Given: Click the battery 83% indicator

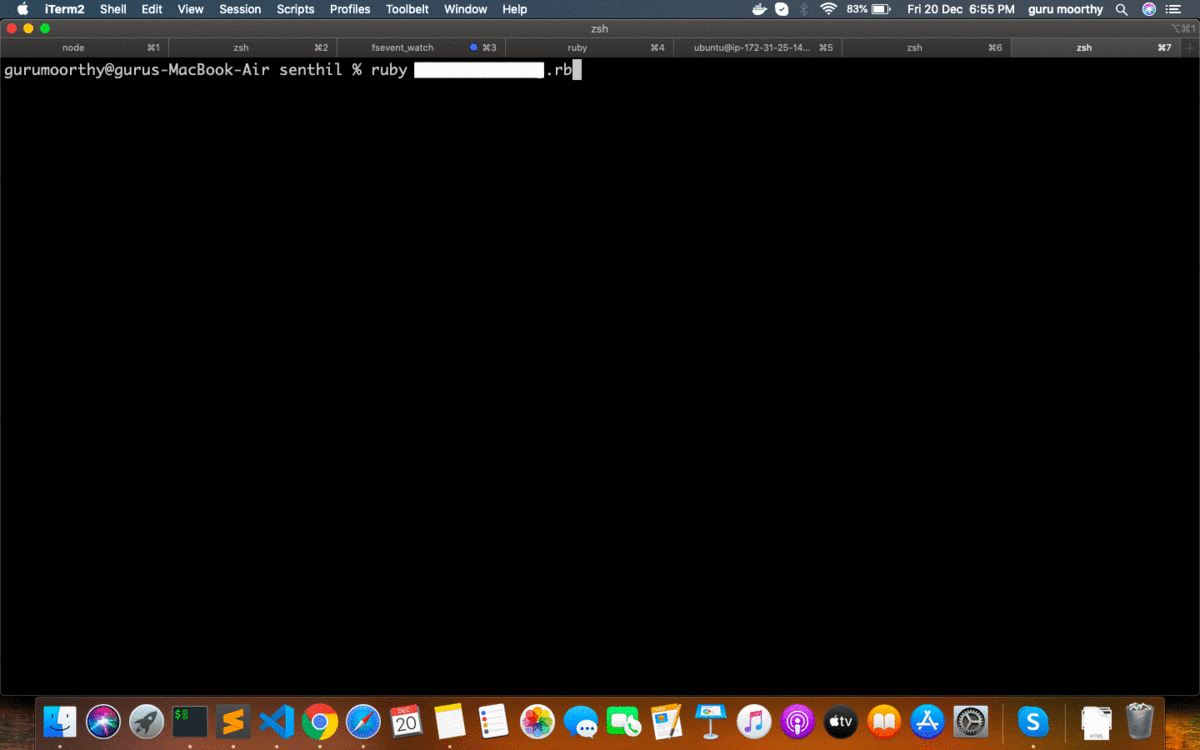Looking at the screenshot, I should click(x=868, y=9).
